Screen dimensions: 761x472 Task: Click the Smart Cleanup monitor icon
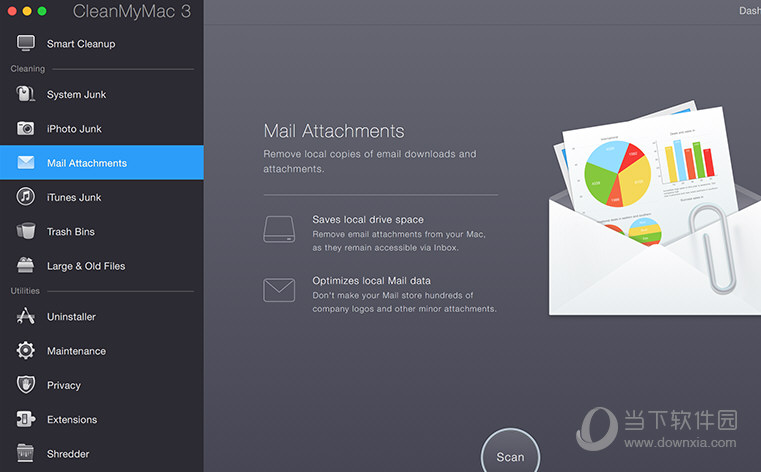pyautogui.click(x=26, y=43)
